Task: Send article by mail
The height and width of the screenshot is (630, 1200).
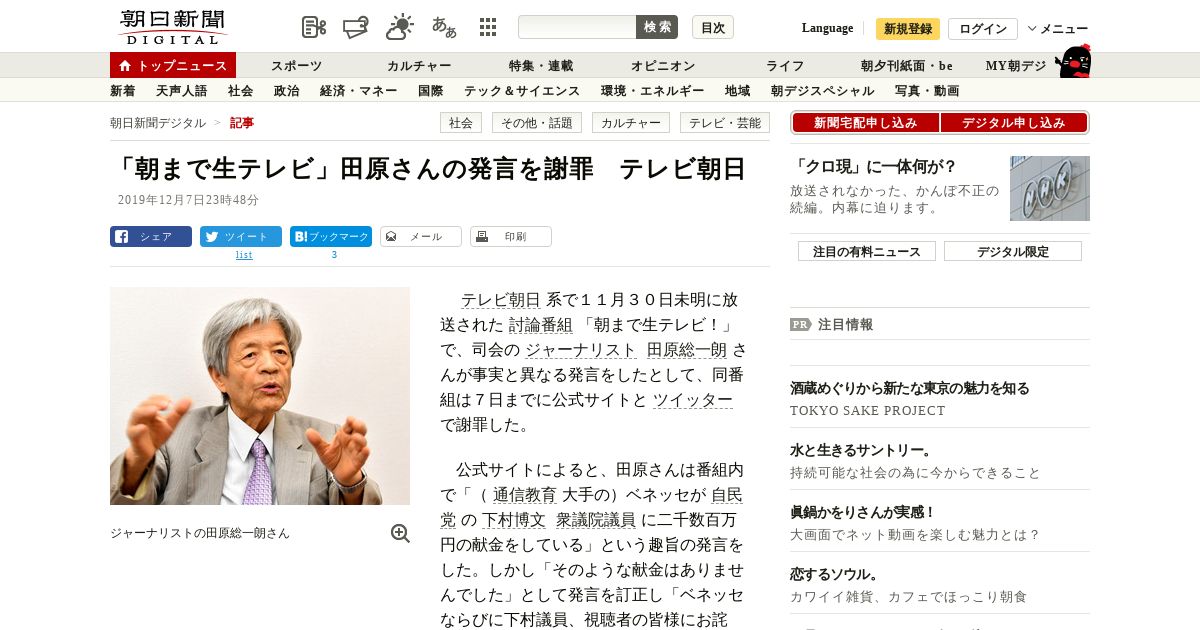Action: point(421,237)
